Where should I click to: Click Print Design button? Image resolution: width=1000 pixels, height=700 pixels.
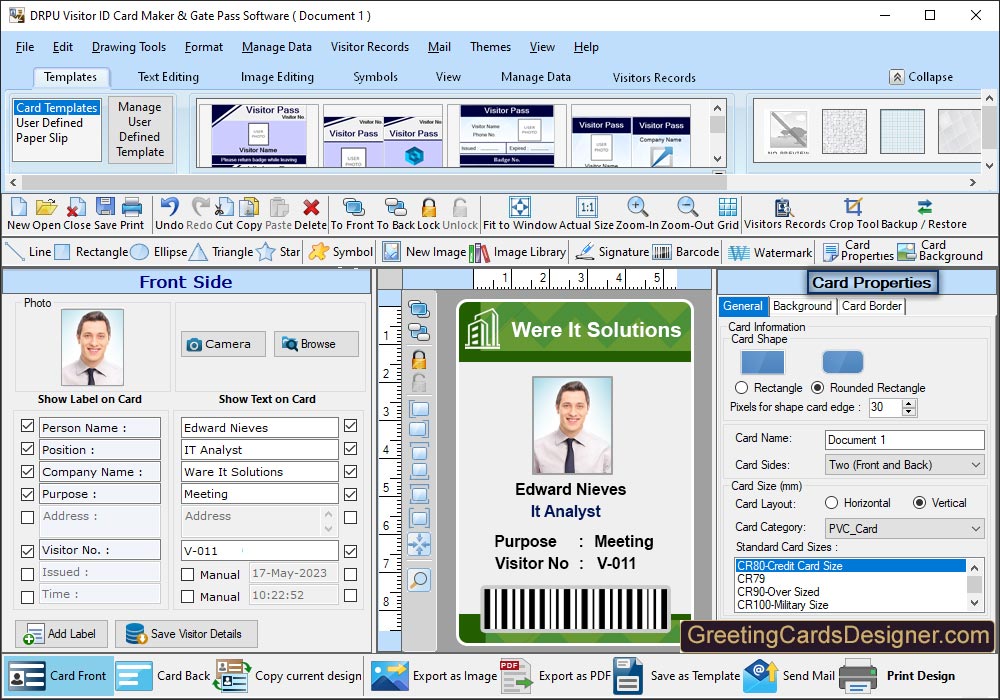pos(897,676)
